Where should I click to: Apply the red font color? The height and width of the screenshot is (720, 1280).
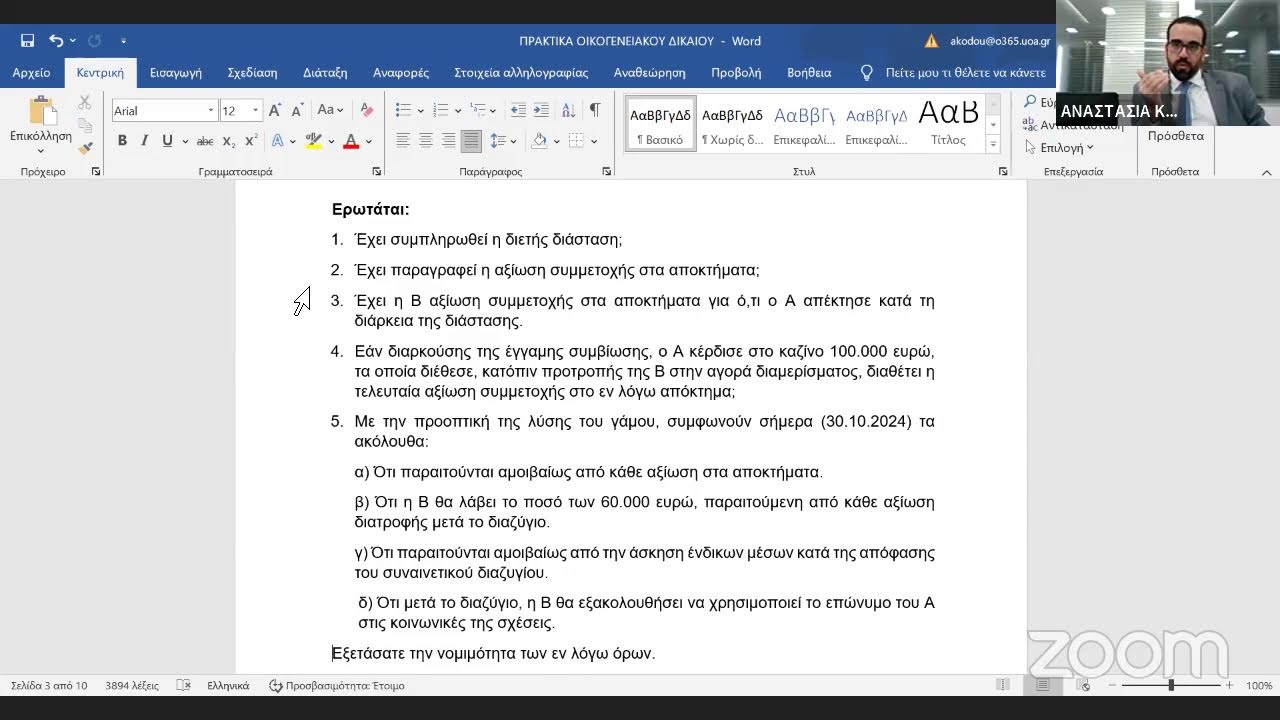coord(351,141)
